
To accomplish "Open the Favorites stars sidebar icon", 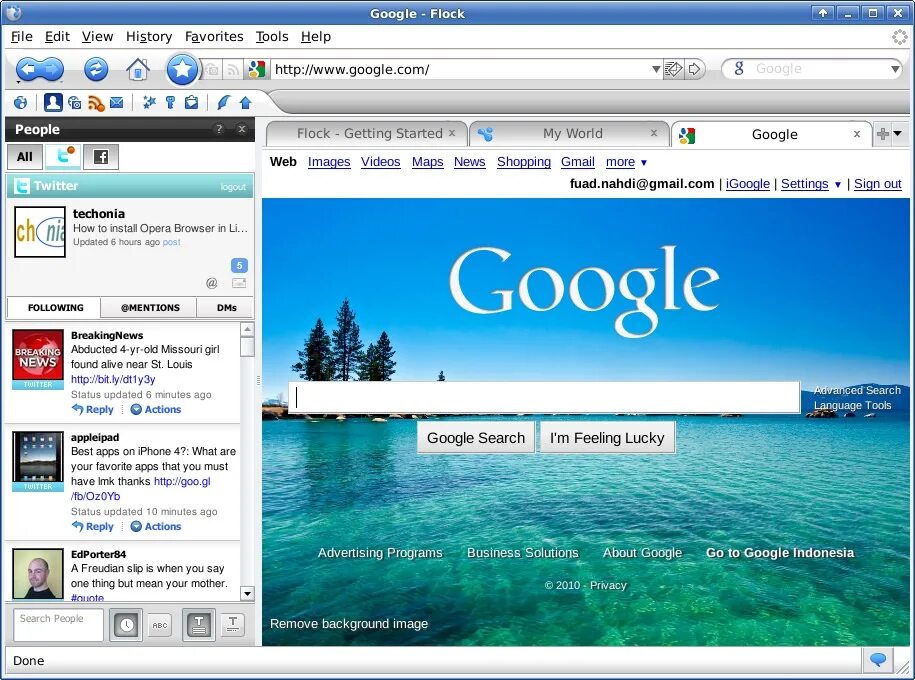I will (149, 103).
